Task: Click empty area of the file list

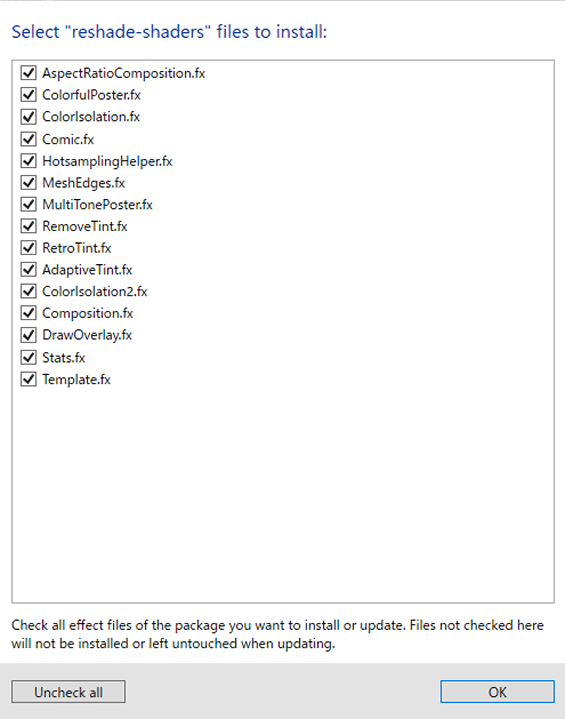Action: pos(282,495)
